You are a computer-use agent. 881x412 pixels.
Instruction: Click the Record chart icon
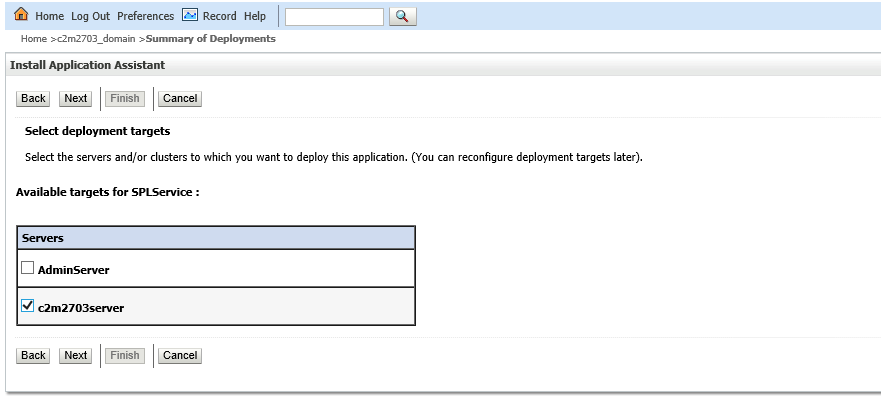(190, 15)
